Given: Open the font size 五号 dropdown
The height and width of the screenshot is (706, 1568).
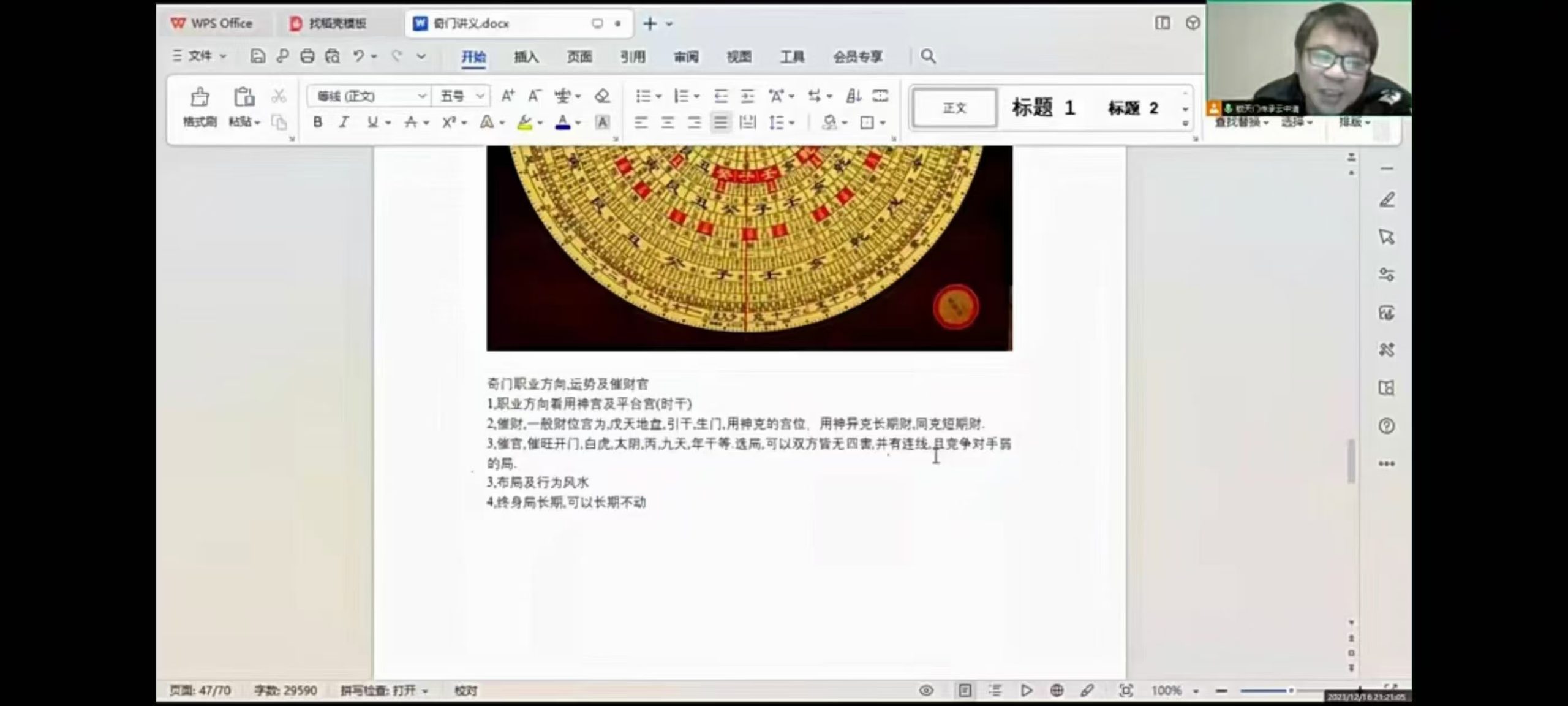Looking at the screenshot, I should point(480,96).
